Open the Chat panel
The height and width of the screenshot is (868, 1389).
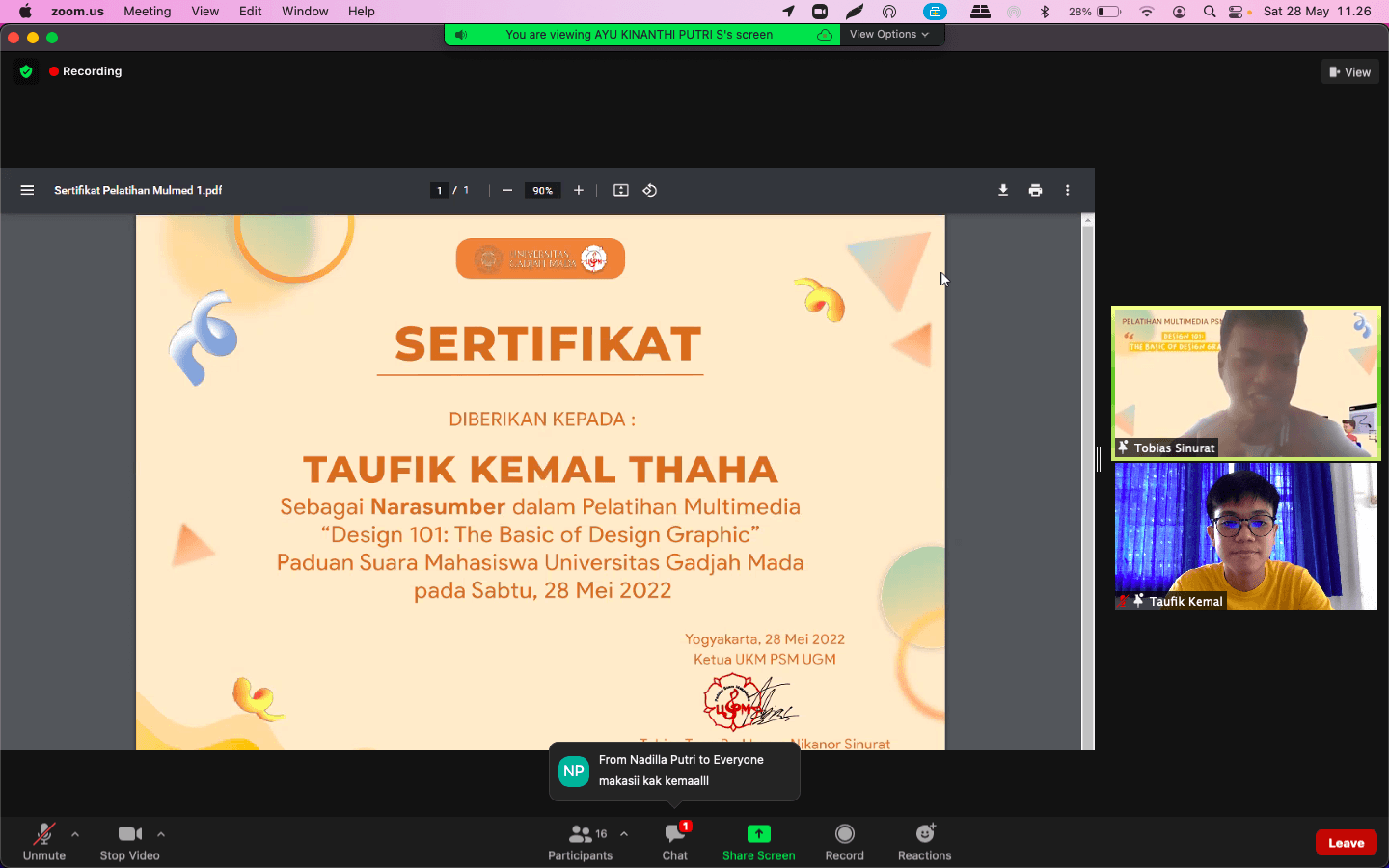(675, 842)
